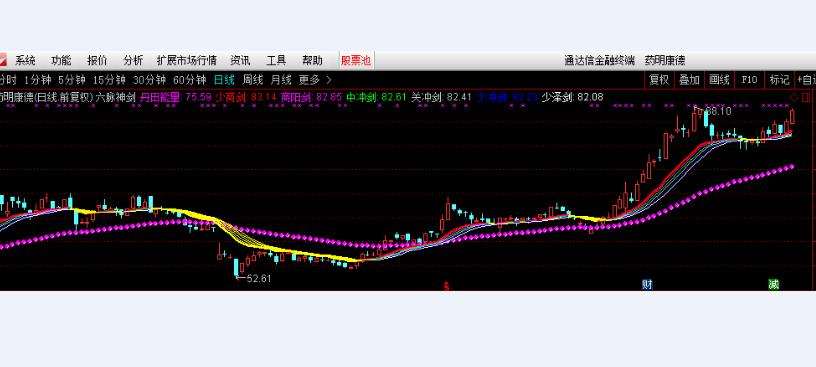Click the red marker icon on bottom axis

point(446,286)
